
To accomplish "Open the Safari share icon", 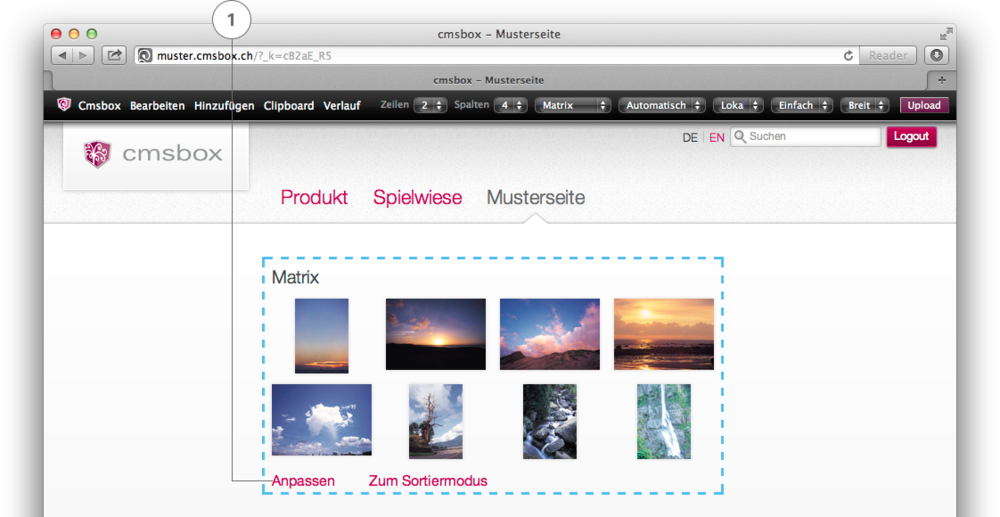I will tap(114, 56).
